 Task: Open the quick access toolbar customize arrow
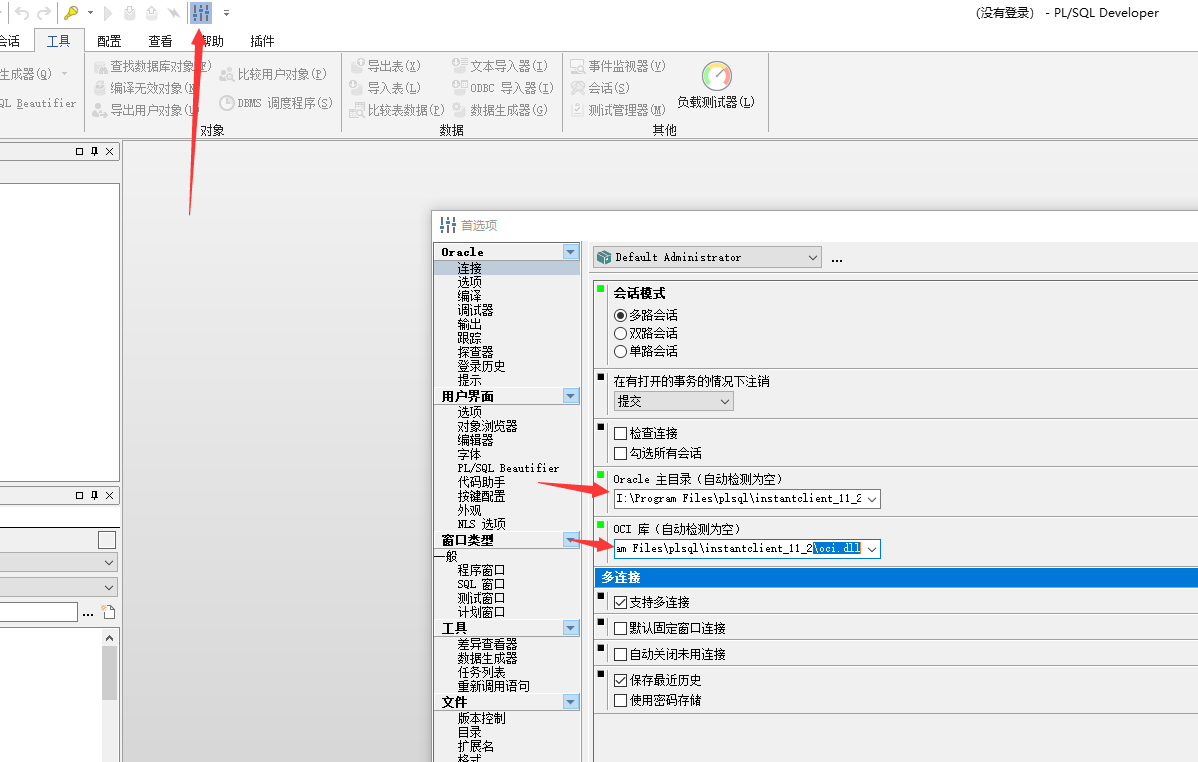coord(226,13)
